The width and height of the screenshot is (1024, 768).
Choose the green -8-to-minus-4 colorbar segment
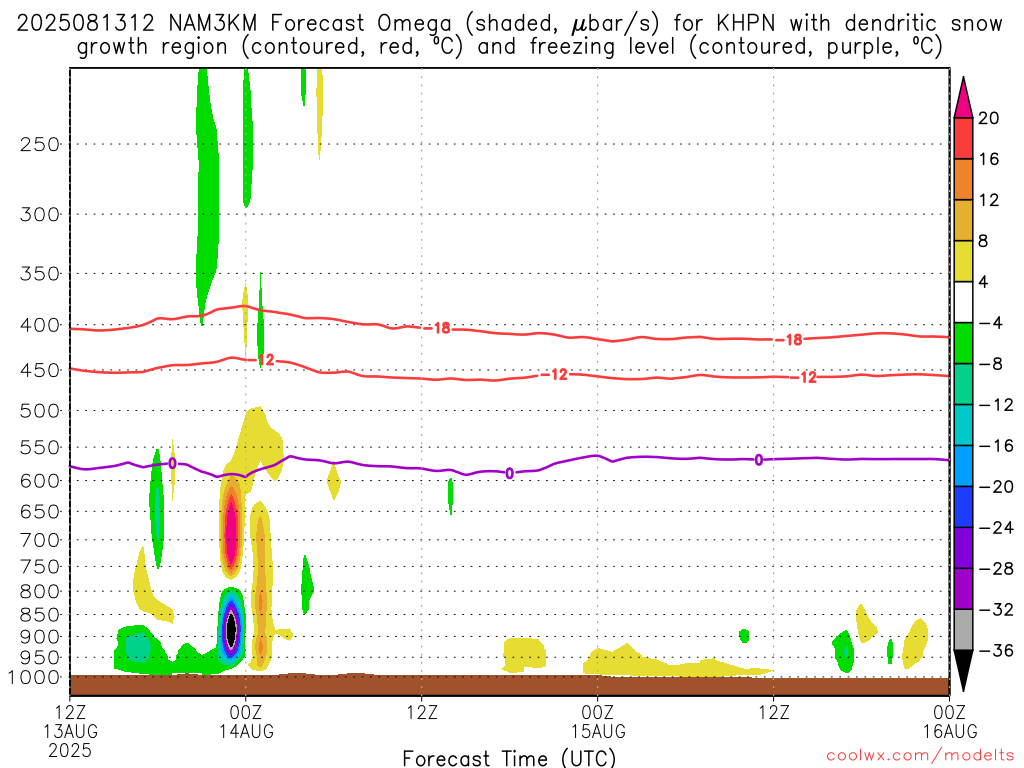963,343
